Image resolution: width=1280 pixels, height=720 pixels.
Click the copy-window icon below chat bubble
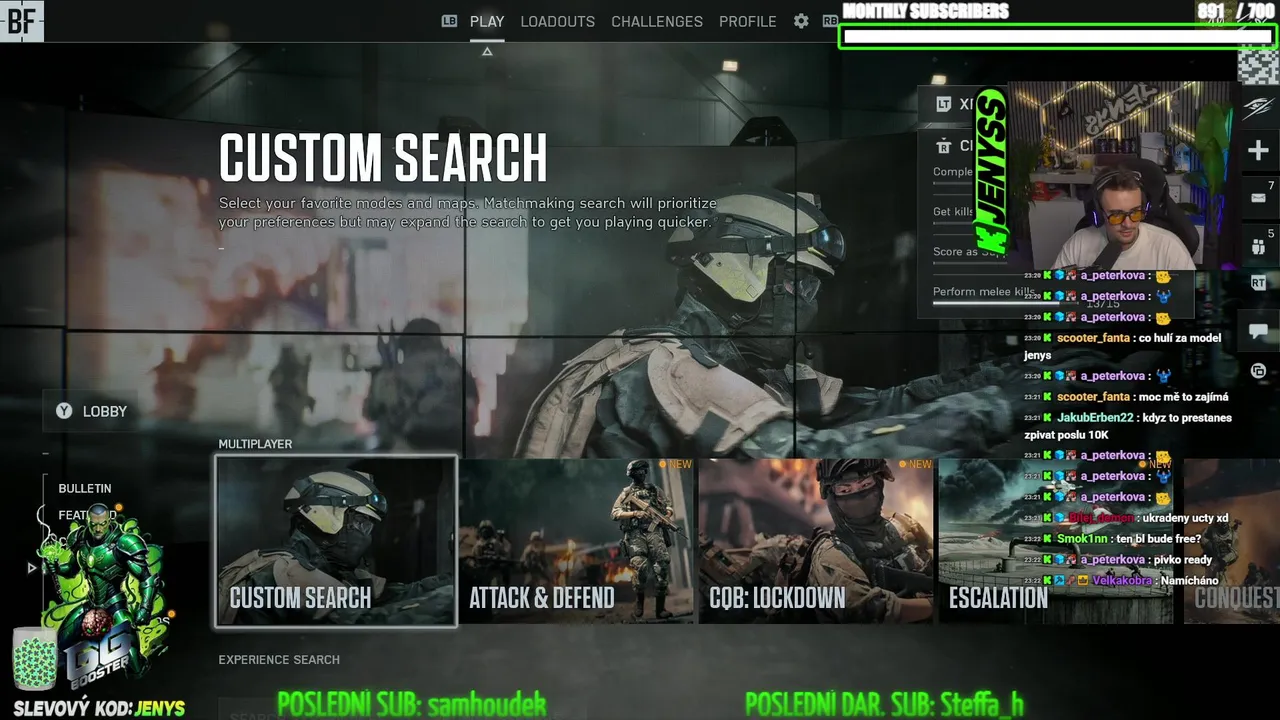[1258, 371]
